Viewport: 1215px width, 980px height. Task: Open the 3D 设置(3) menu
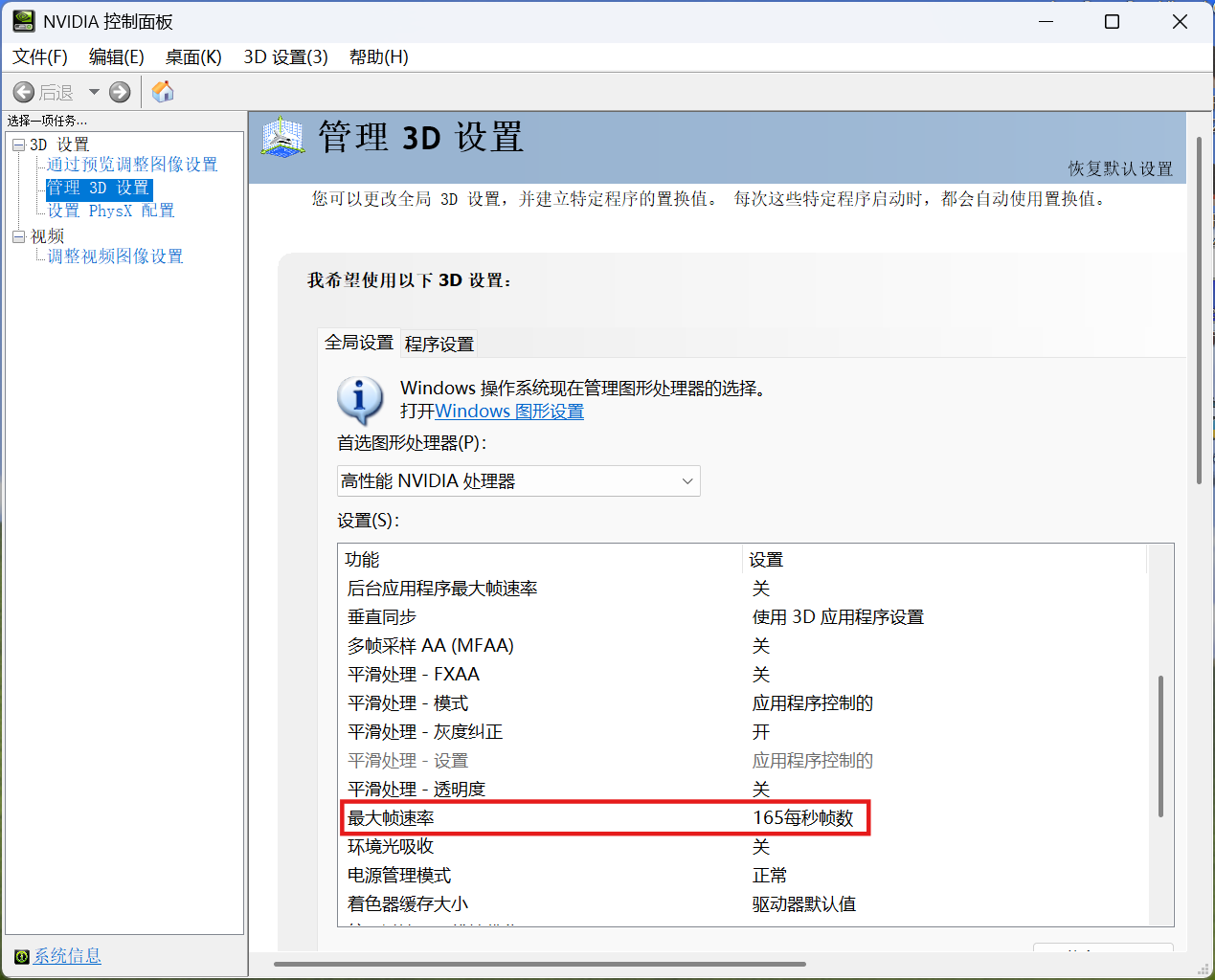pos(285,57)
